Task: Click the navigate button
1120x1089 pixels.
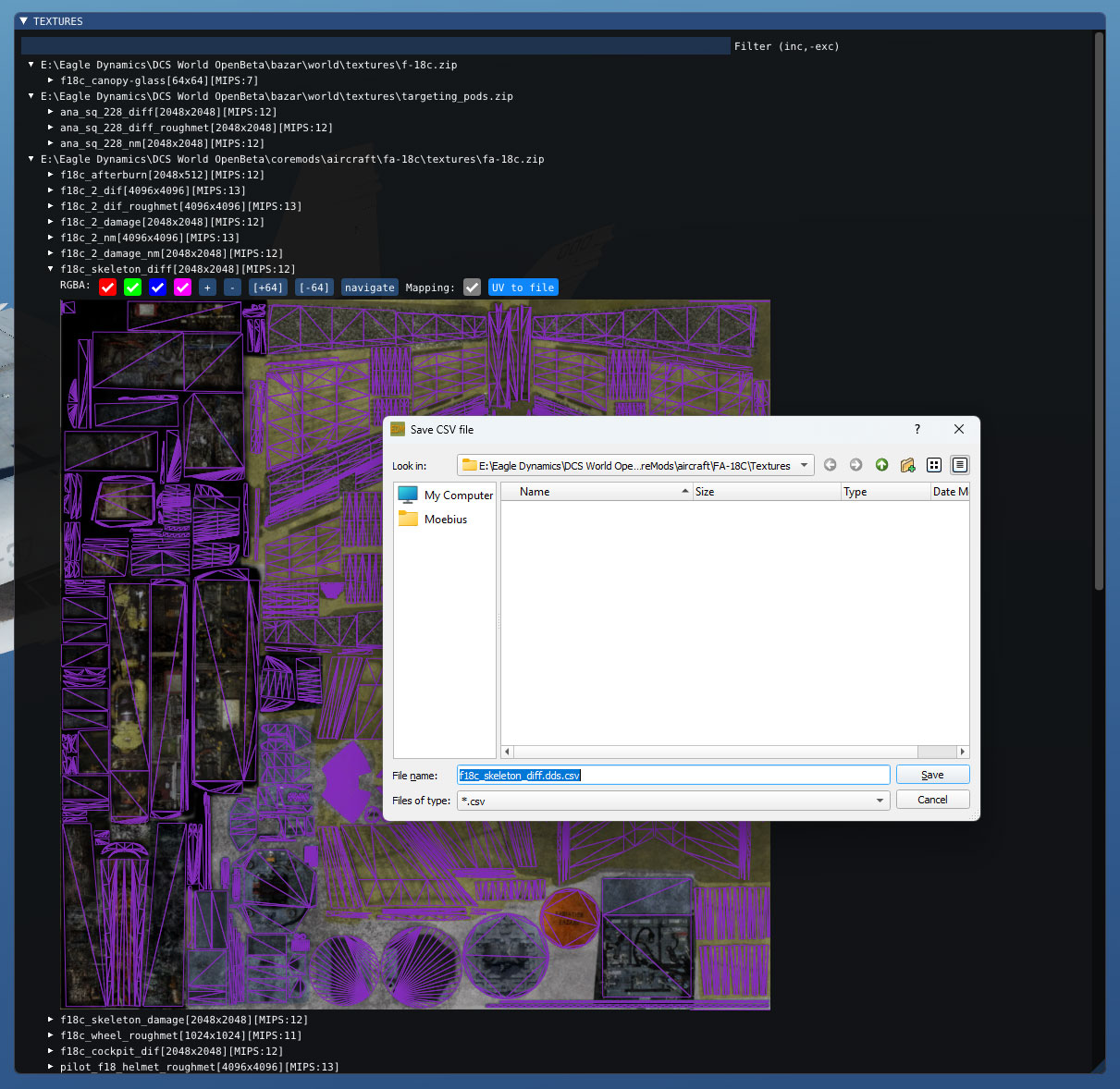Action: [x=369, y=288]
